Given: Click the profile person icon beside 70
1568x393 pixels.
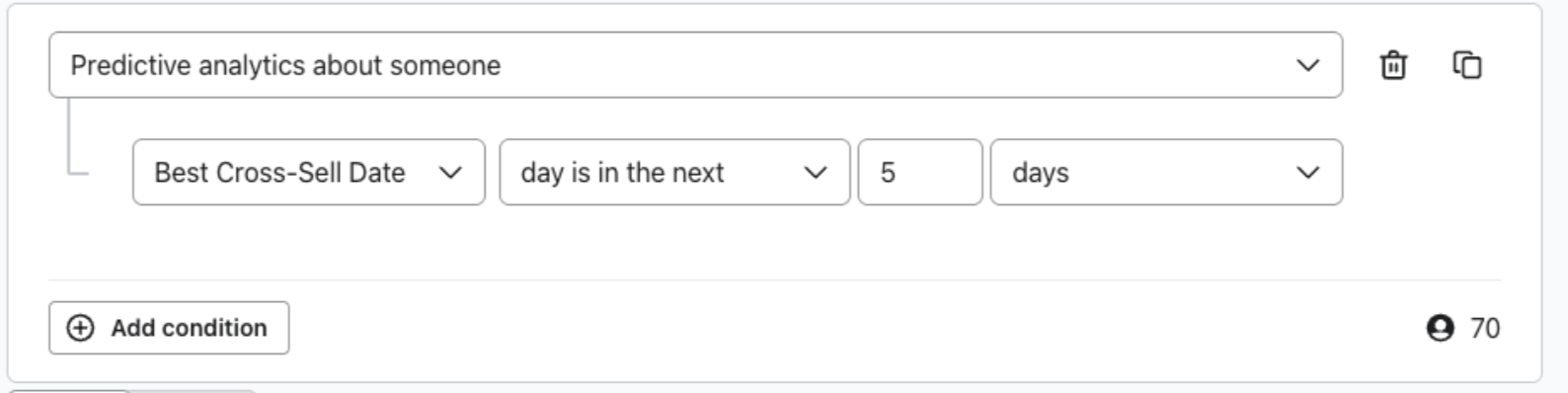Looking at the screenshot, I should coord(1441,328).
